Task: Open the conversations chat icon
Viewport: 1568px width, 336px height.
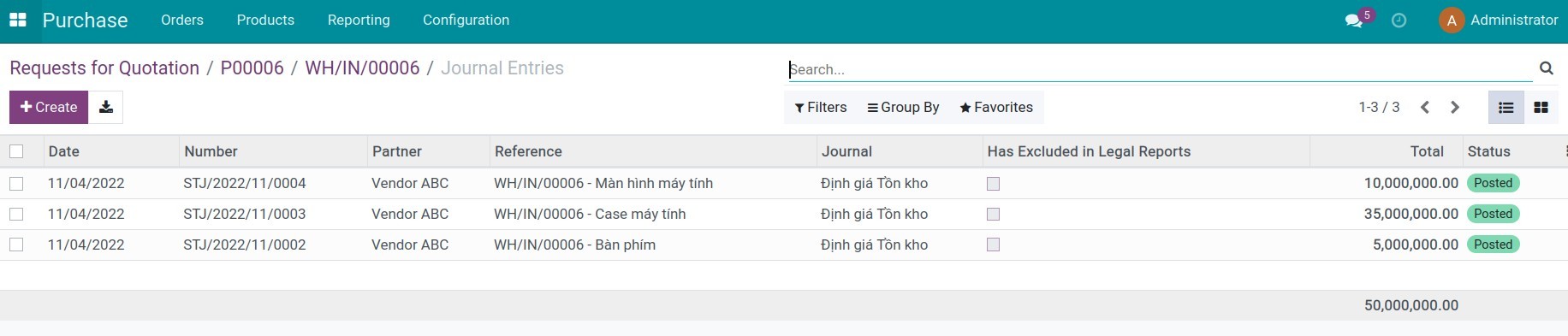Action: (1353, 21)
